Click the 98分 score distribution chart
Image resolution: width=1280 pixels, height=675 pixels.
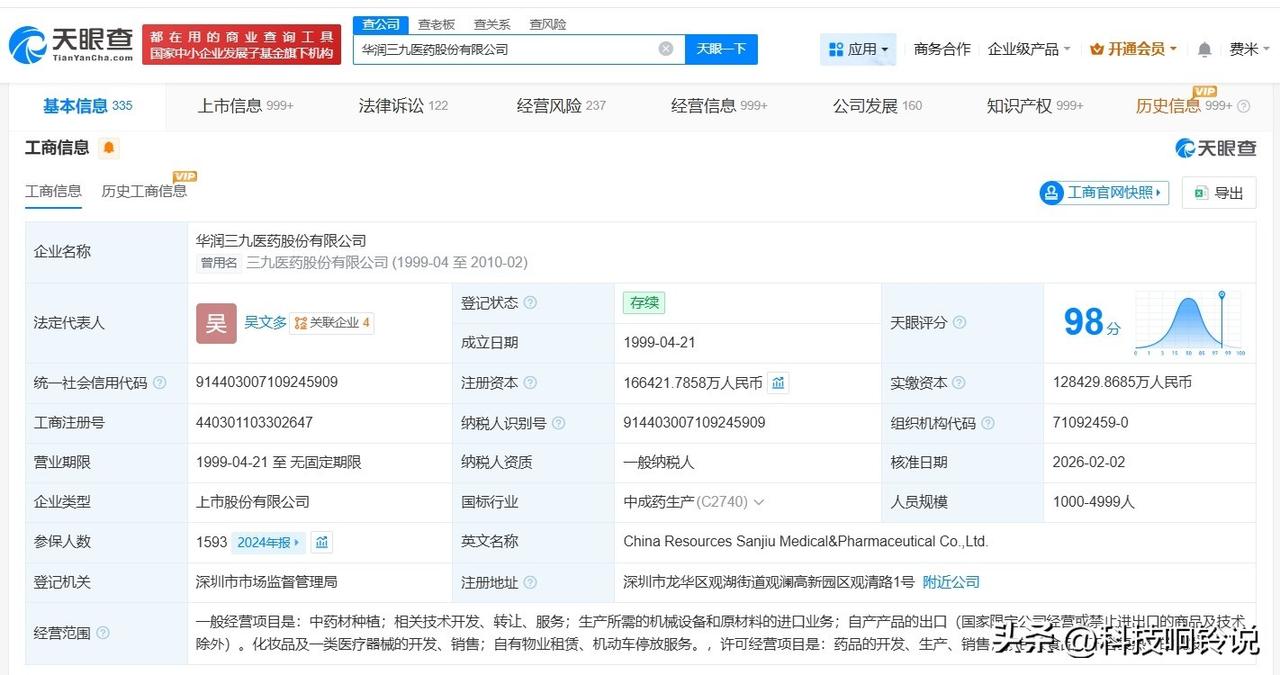point(1190,322)
